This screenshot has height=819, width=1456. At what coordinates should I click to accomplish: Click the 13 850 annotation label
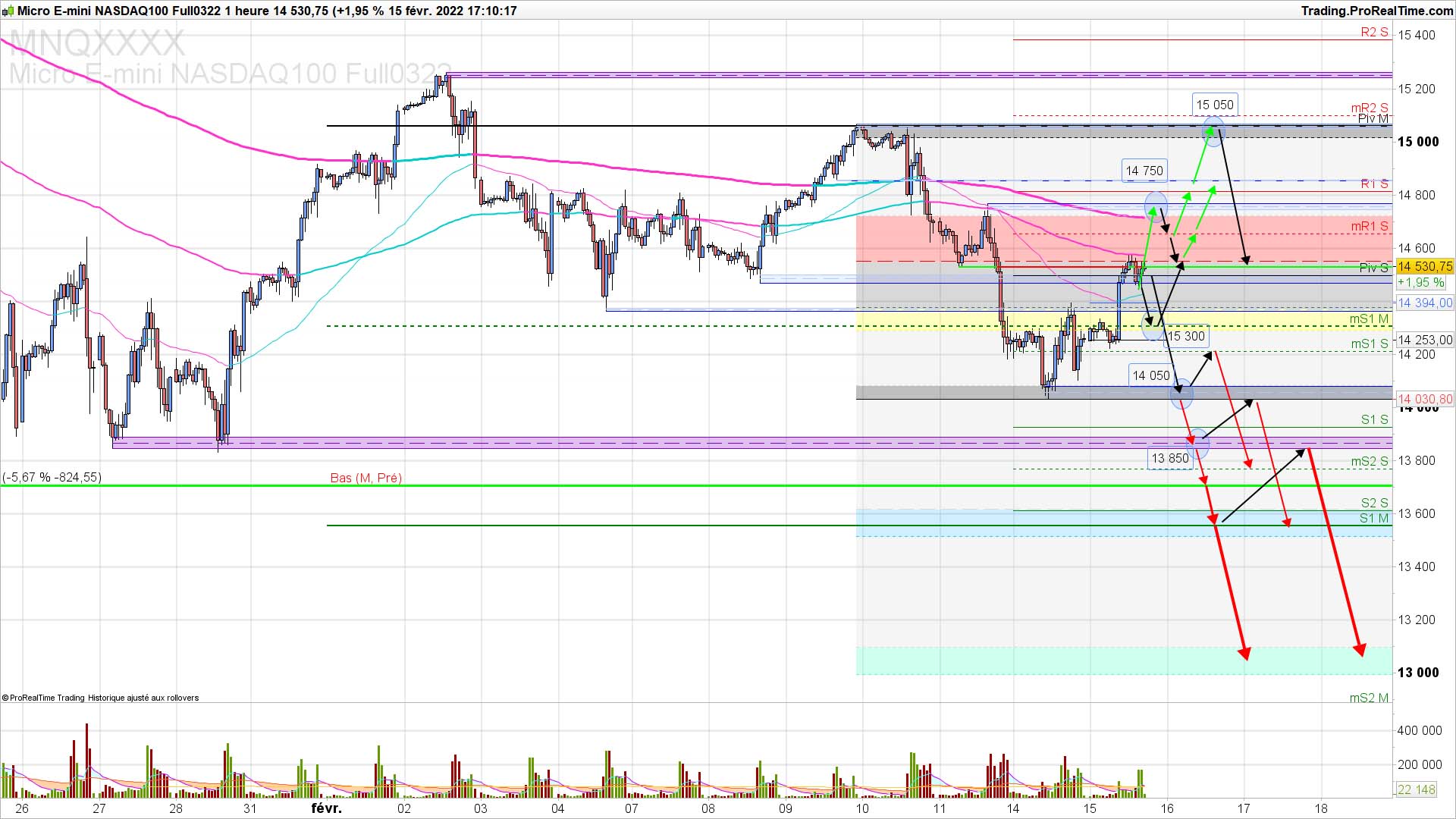tap(1170, 458)
